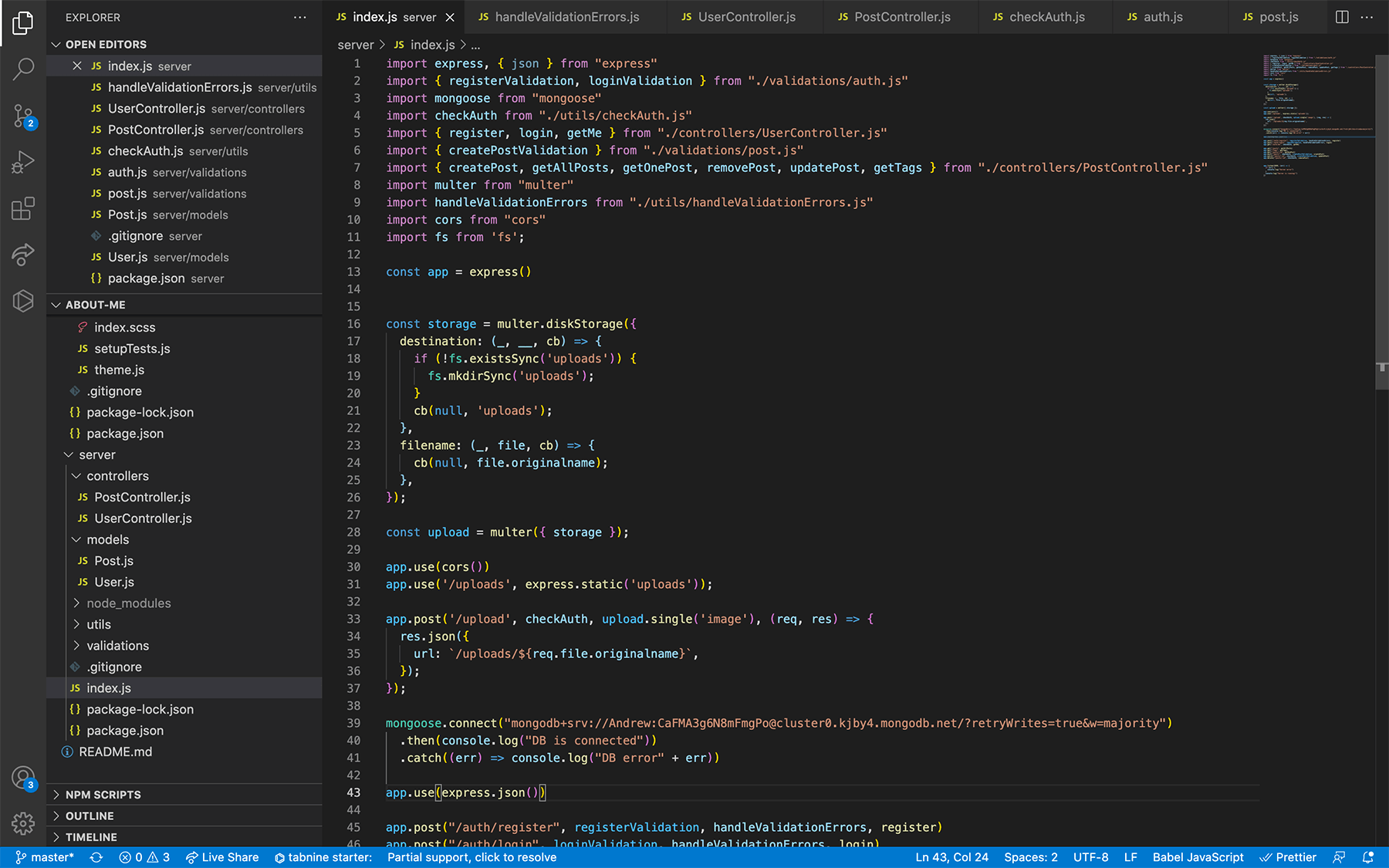
Task: Open the notifications bell
Action: pyautogui.click(x=1368, y=857)
